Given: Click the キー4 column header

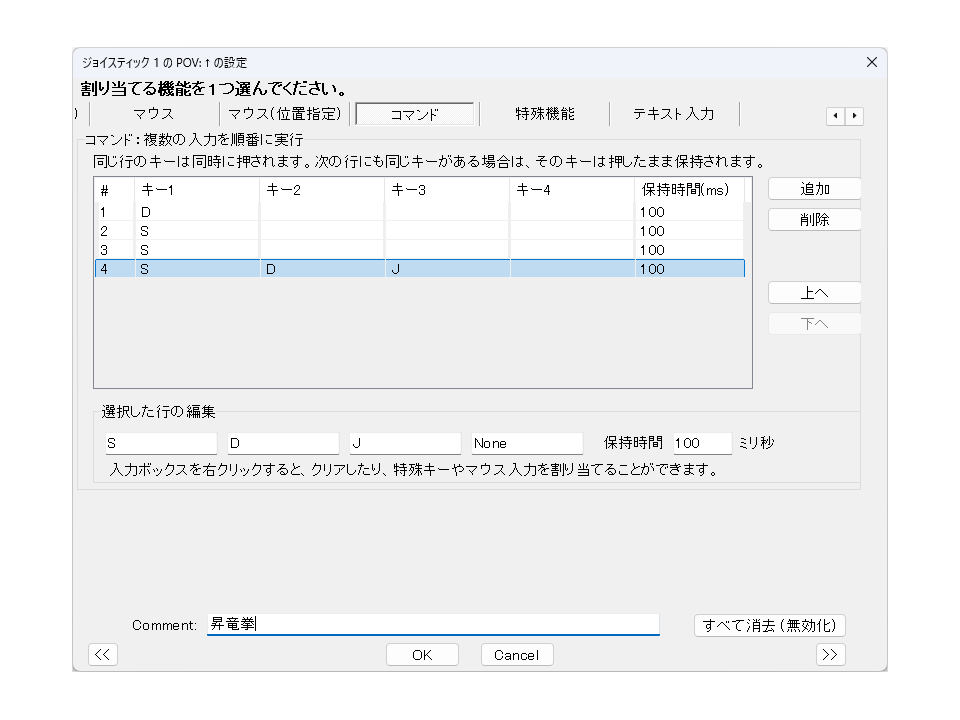Looking at the screenshot, I should 571,190.
